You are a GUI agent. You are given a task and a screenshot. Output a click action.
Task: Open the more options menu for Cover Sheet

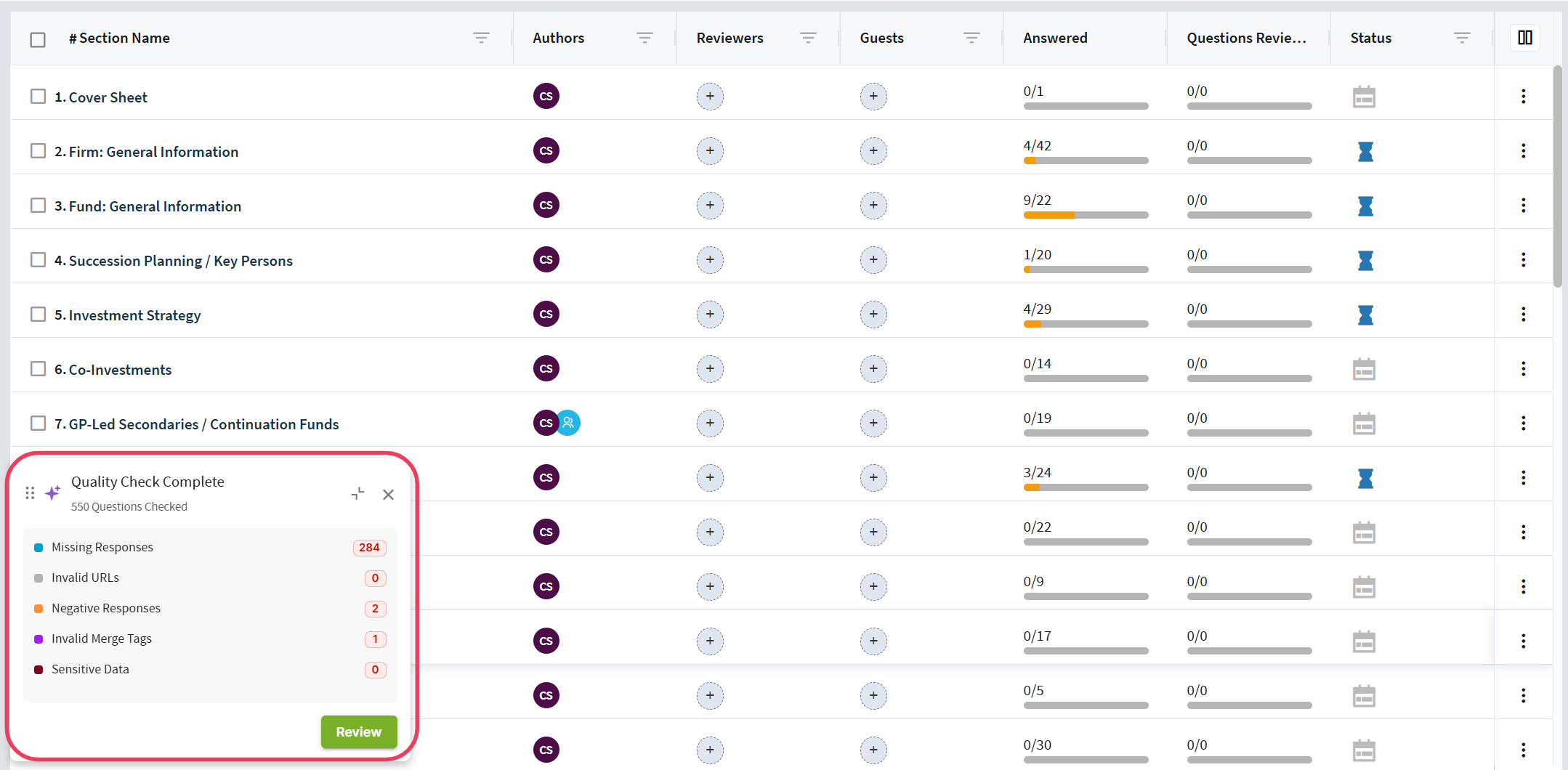(1523, 96)
